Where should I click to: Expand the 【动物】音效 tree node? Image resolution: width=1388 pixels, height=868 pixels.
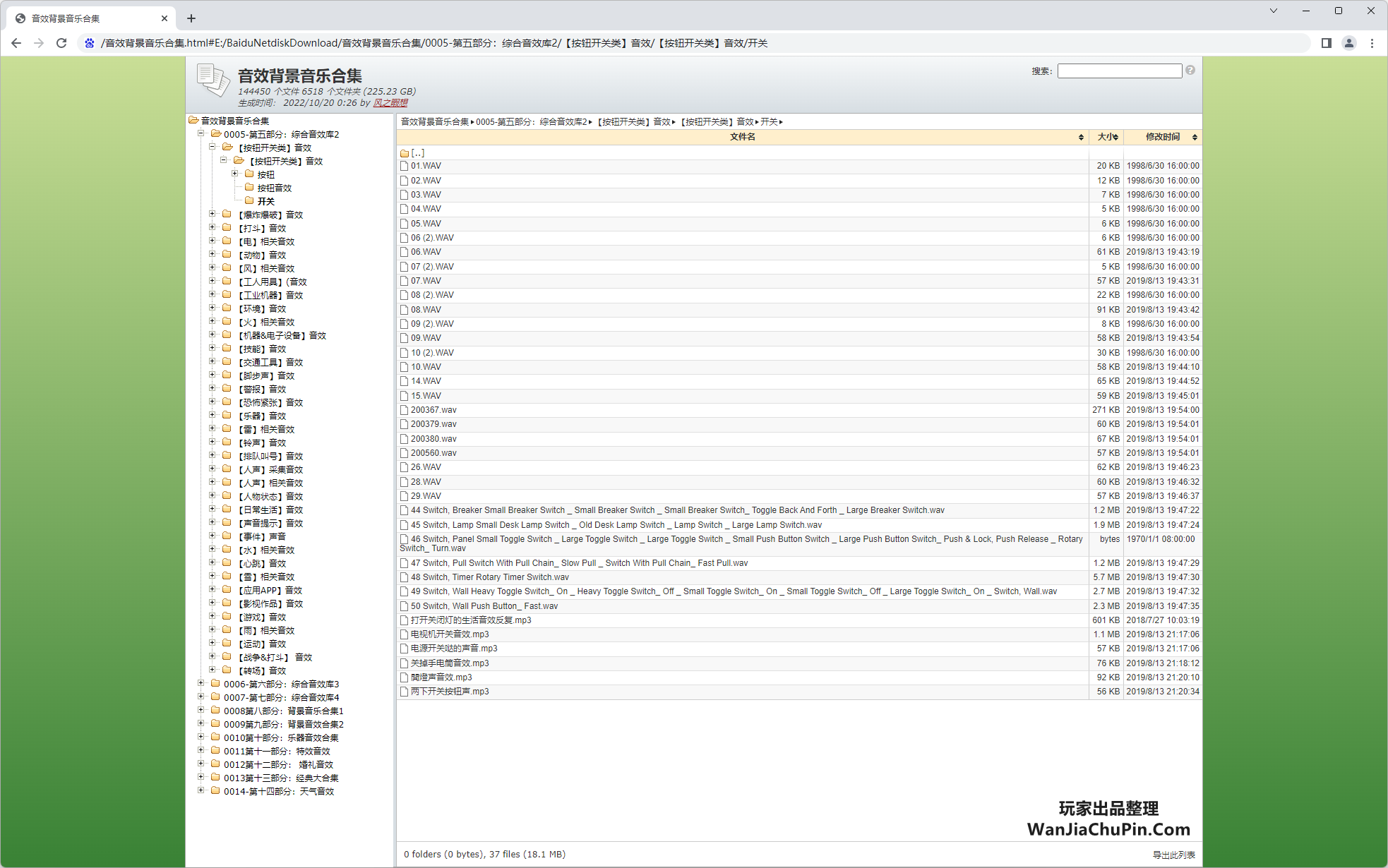tap(213, 254)
